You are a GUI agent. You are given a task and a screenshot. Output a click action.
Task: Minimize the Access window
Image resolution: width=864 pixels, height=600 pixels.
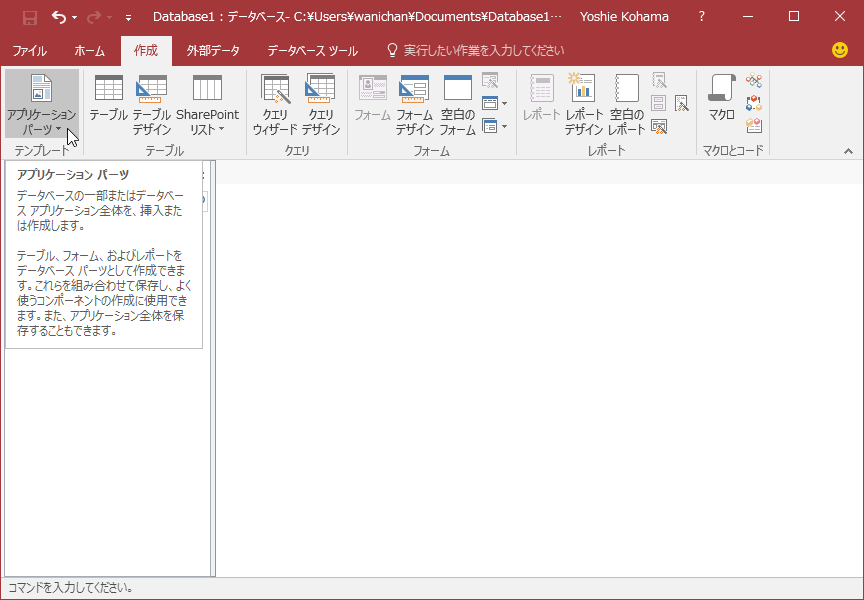coord(748,17)
